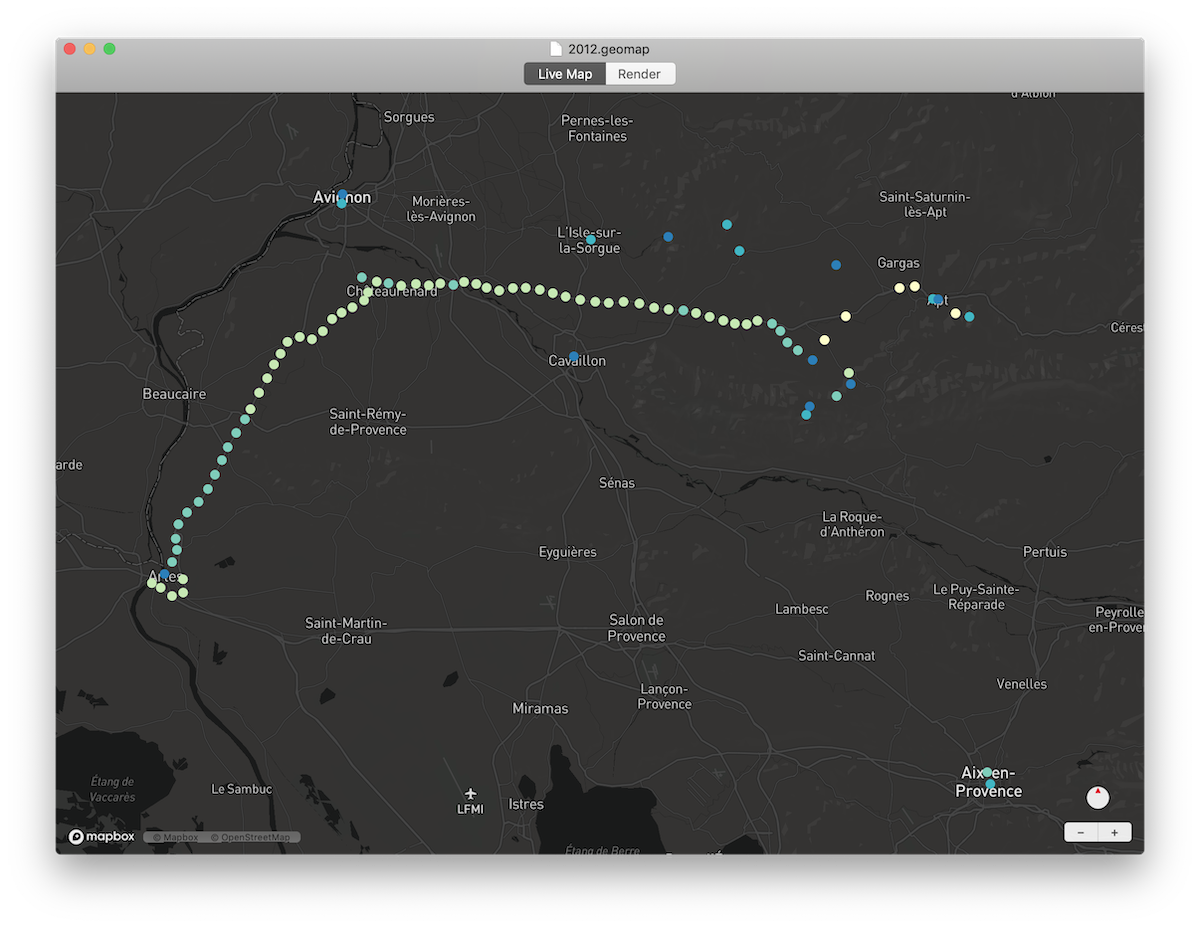Click the Mapbox logo

tap(101, 837)
